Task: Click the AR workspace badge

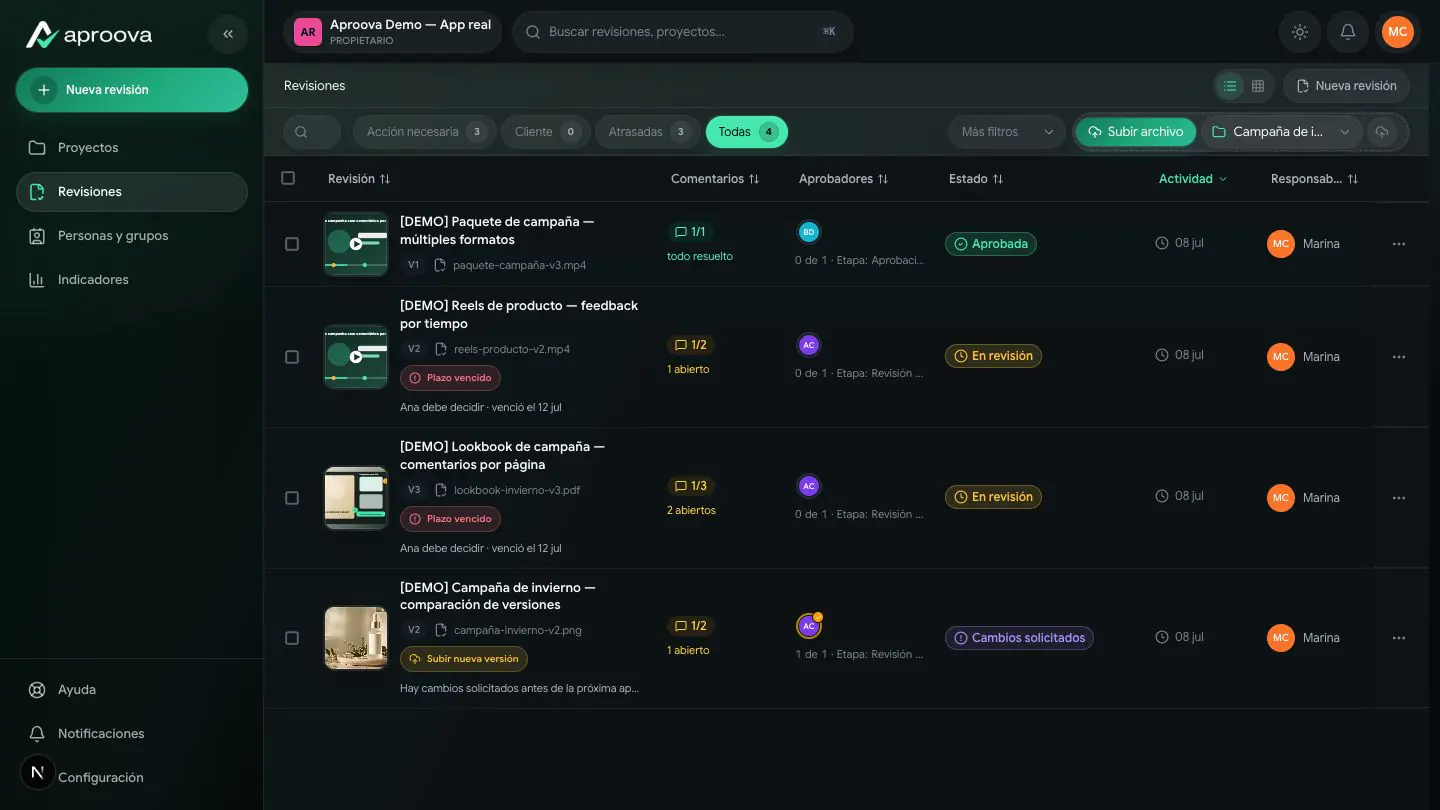Action: click(x=308, y=32)
